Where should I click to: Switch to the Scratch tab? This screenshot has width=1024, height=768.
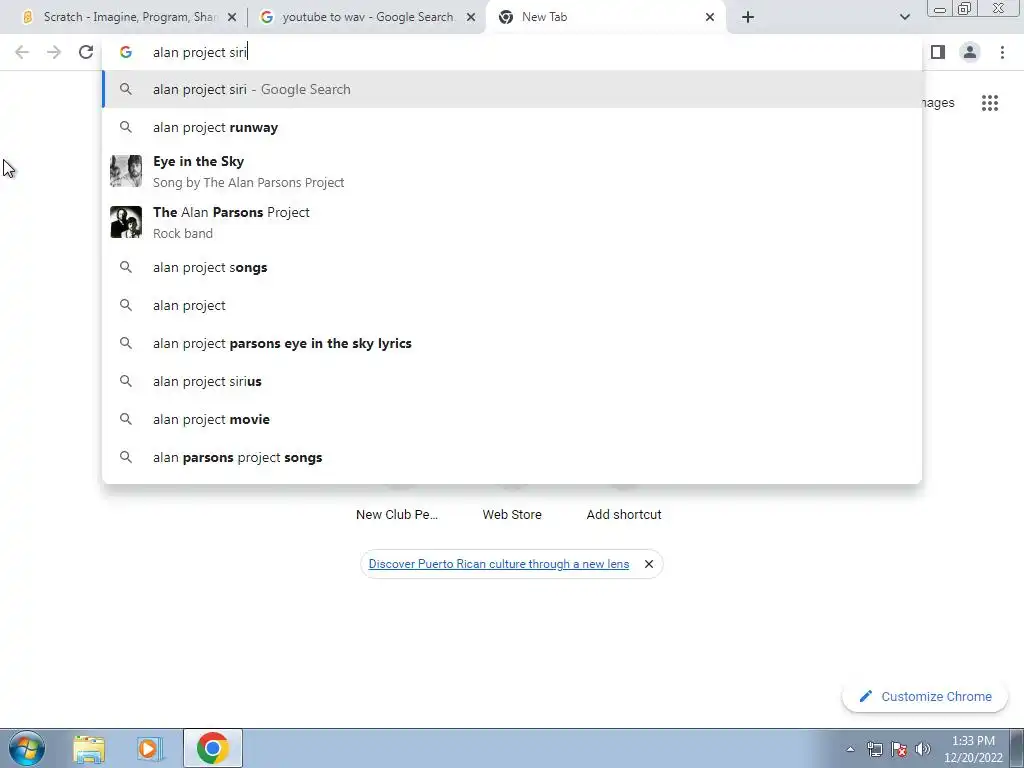click(x=129, y=17)
